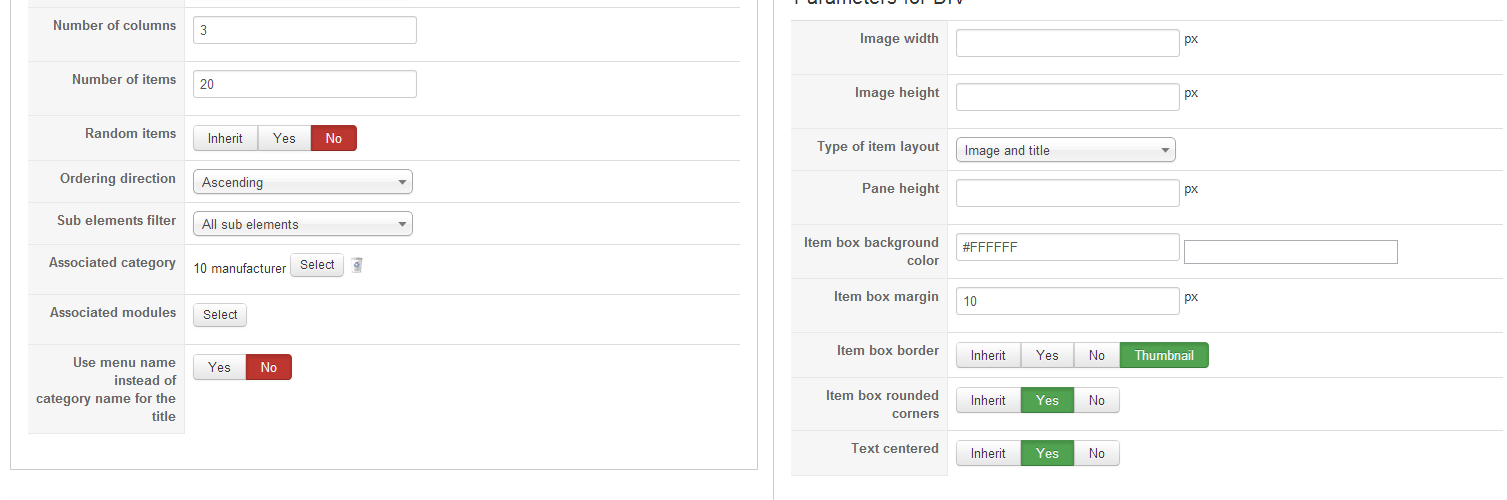Click Select button for Associated category
Screen dimensions: 1507x500
click(x=317, y=265)
